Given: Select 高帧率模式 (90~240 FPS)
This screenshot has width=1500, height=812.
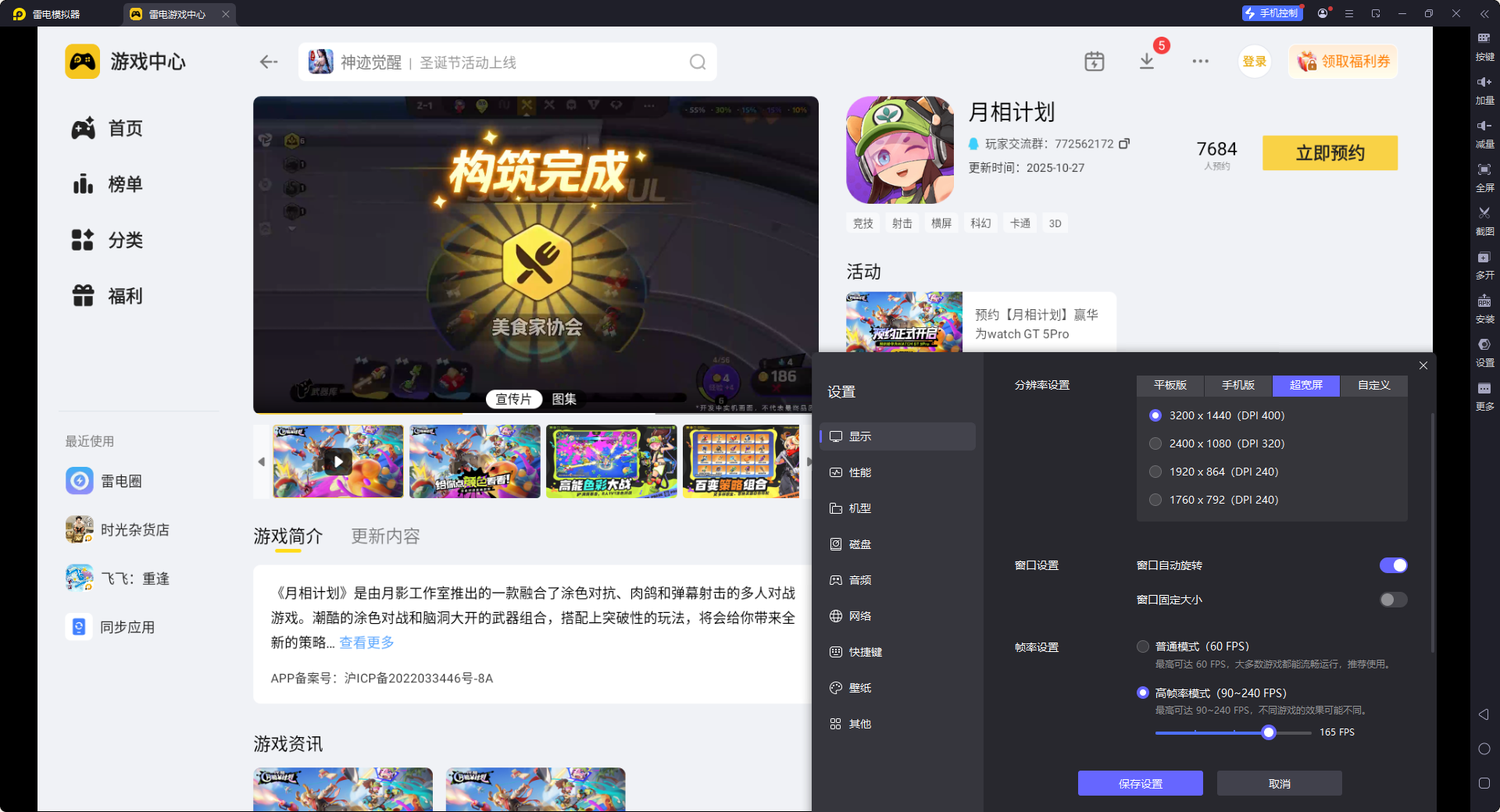Looking at the screenshot, I should pyautogui.click(x=1212, y=693).
